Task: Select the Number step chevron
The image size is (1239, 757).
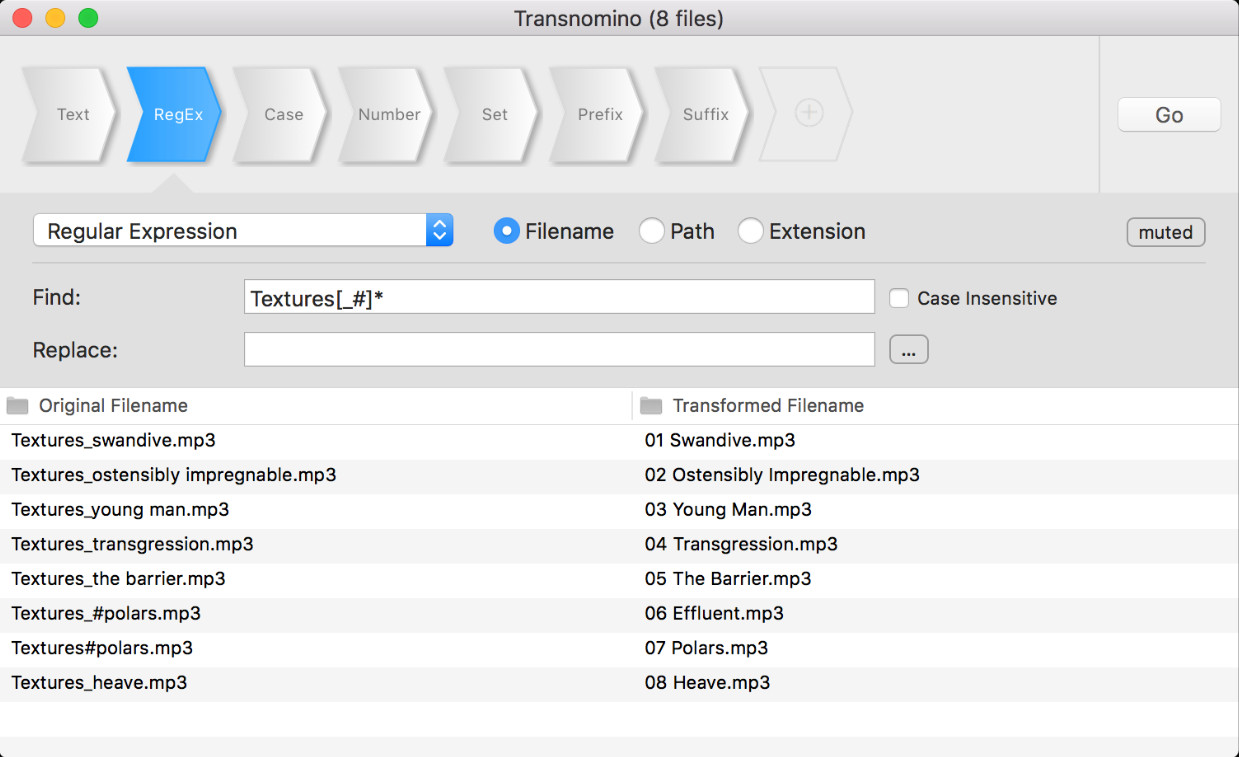Action: point(388,114)
